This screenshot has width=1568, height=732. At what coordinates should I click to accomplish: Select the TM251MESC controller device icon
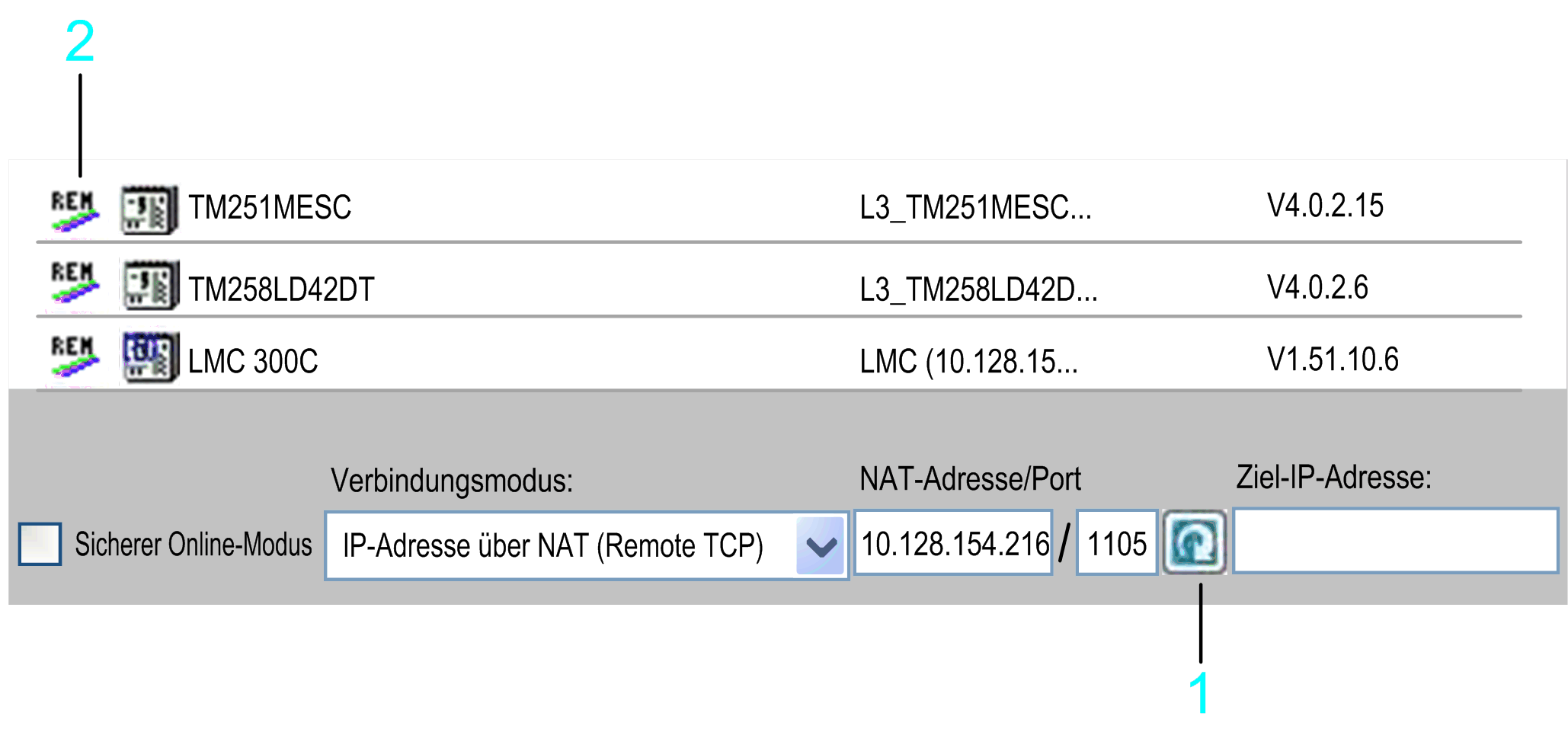click(x=150, y=209)
